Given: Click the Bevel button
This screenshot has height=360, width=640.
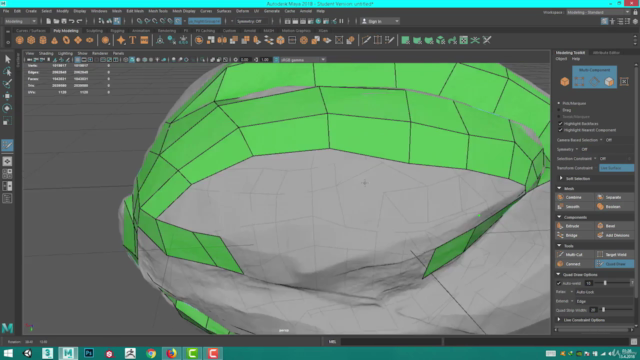Looking at the screenshot, I should (614, 226).
